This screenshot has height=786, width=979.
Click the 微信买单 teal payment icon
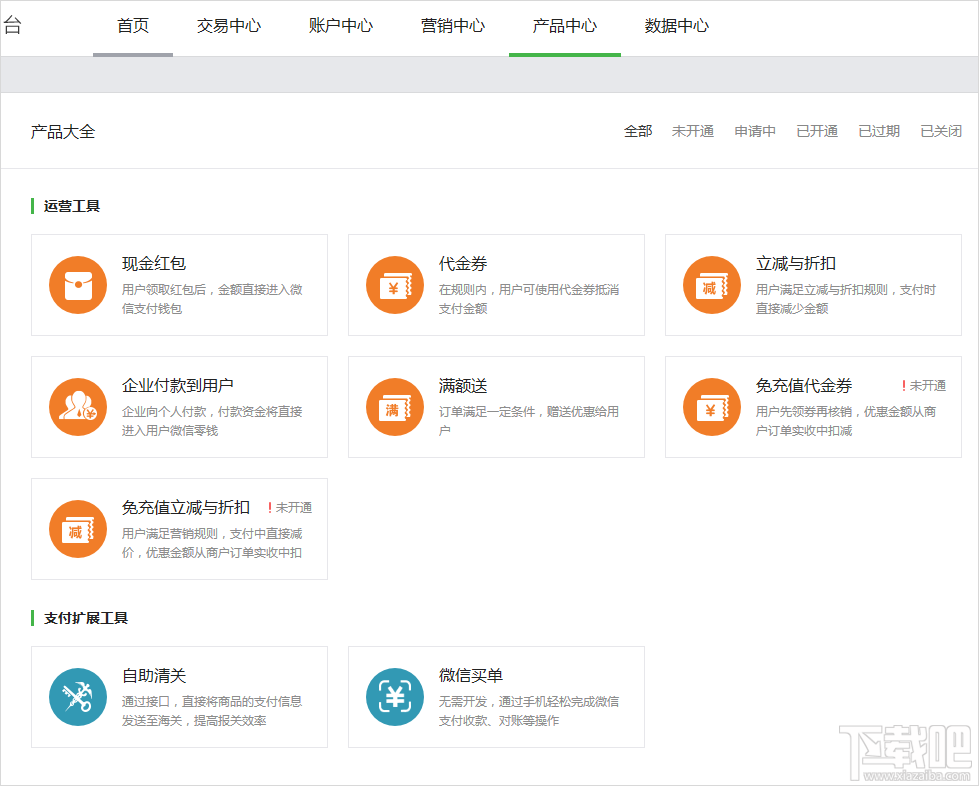click(394, 697)
